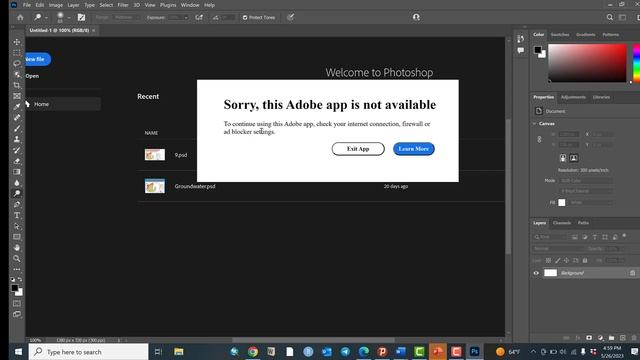Viewport: 640px width, 360px height.
Task: Open the 9.psd thumbnail
Action: [x=155, y=155]
